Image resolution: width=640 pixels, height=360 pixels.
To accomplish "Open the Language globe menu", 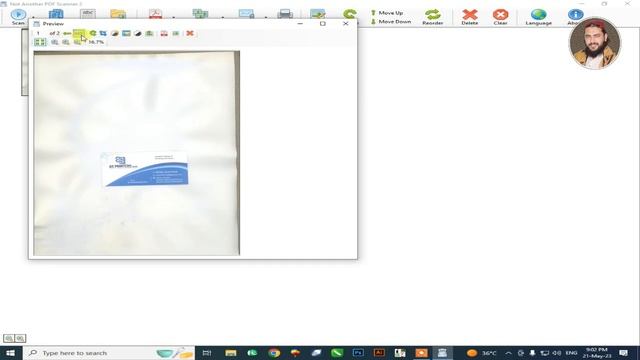I will point(538,17).
